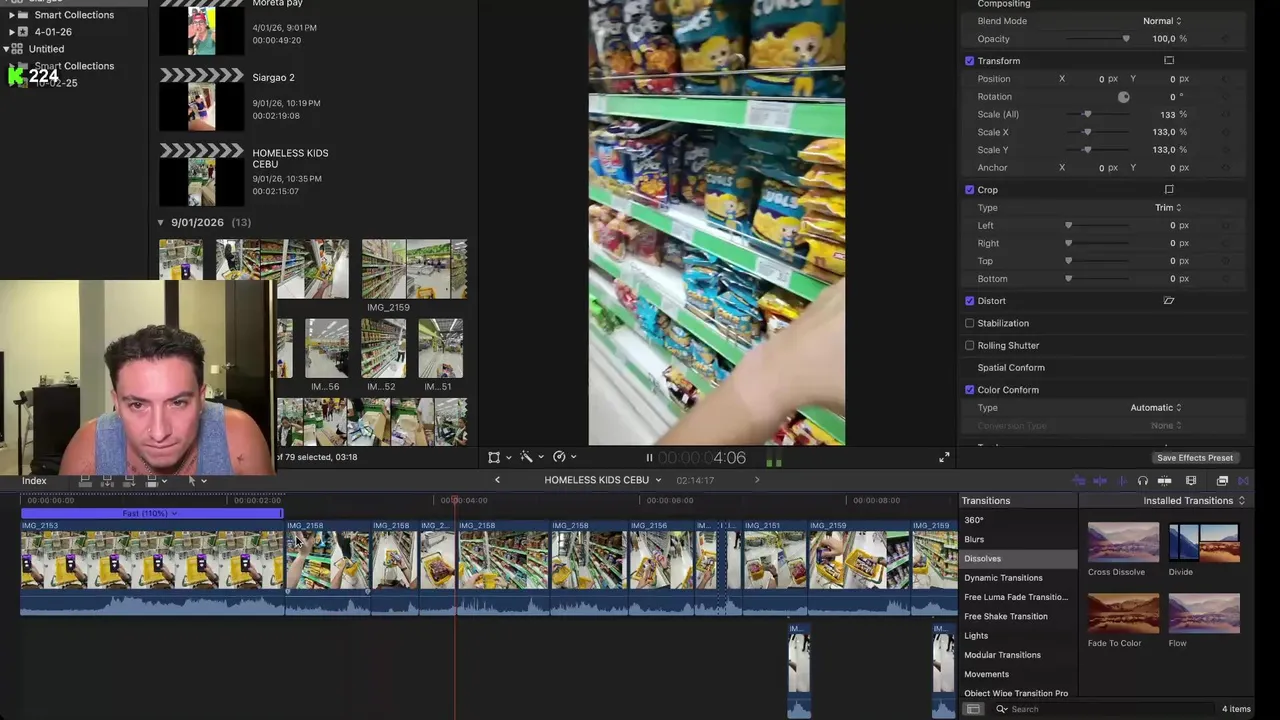
Task: Click the magnifier icon in transitions search
Action: click(x=1001, y=709)
